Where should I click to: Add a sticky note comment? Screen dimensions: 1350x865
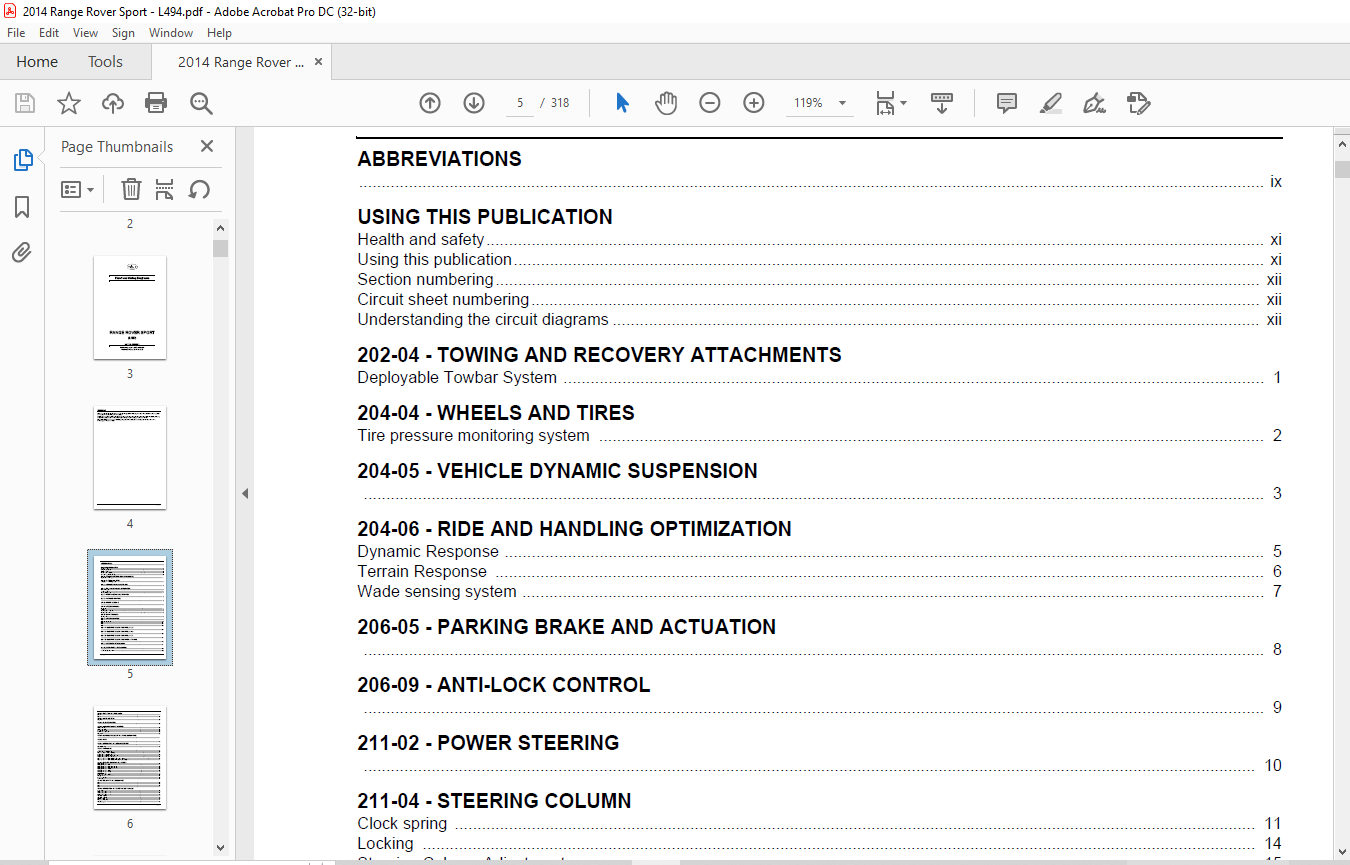click(1007, 103)
